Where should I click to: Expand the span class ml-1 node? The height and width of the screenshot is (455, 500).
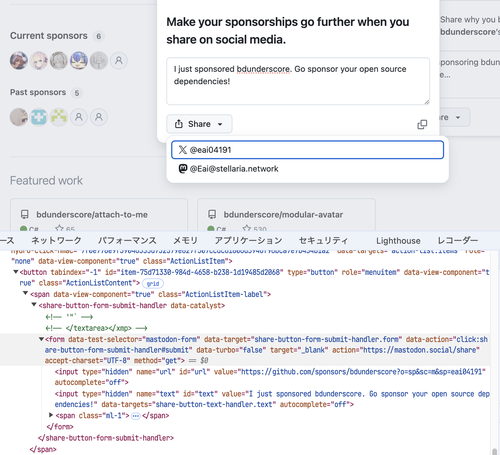[51, 415]
